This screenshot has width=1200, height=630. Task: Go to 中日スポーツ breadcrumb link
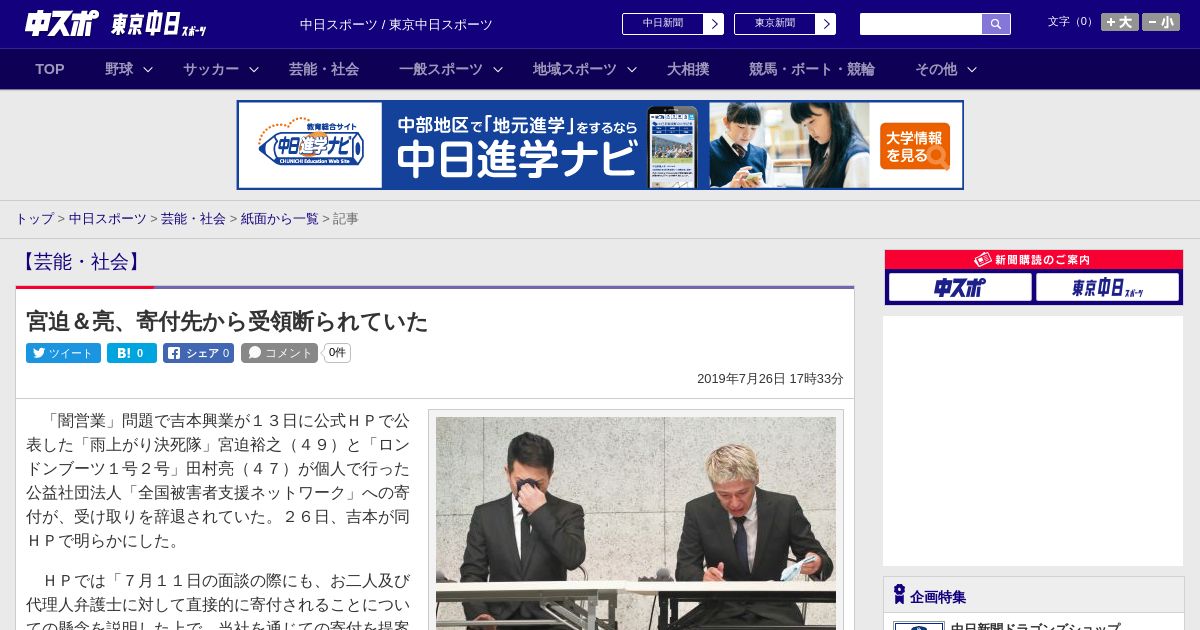[x=108, y=219]
